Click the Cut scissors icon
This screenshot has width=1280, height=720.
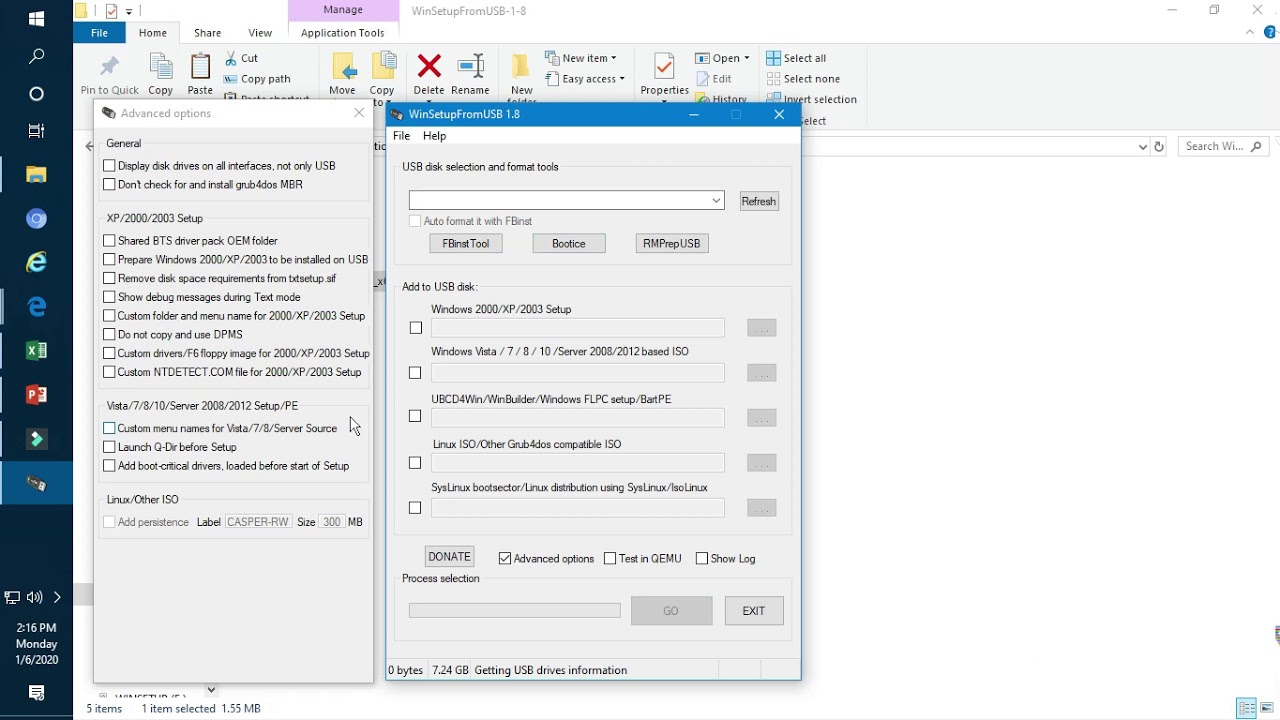click(x=232, y=58)
